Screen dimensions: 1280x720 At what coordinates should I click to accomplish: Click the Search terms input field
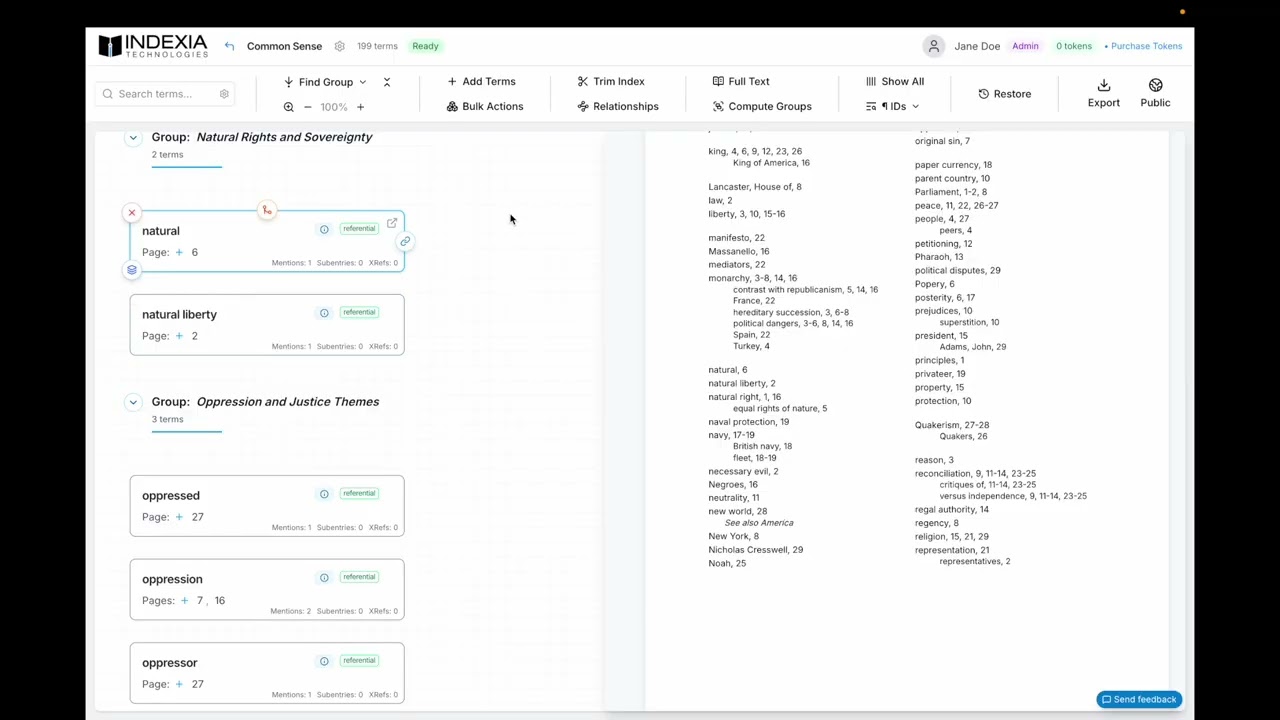(165, 94)
